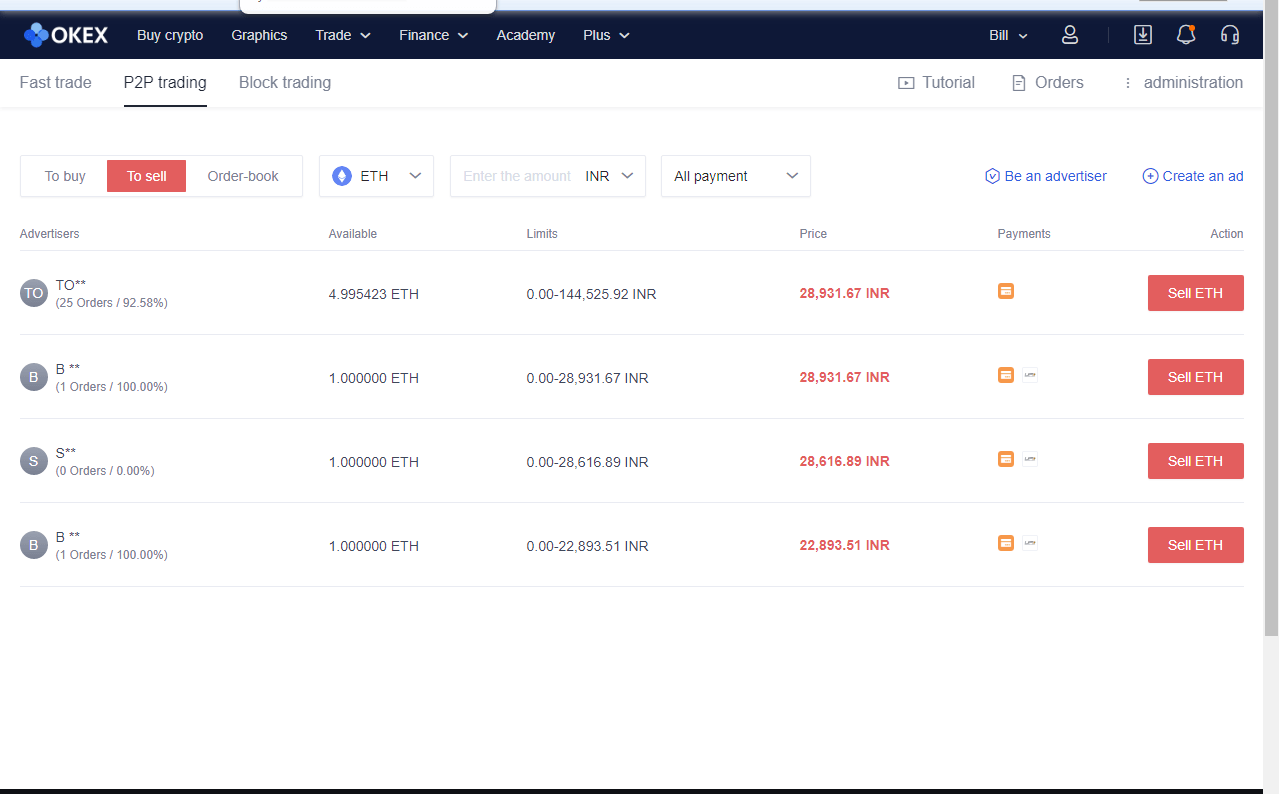
Task: Open the INR currency dropdown
Action: (x=609, y=176)
